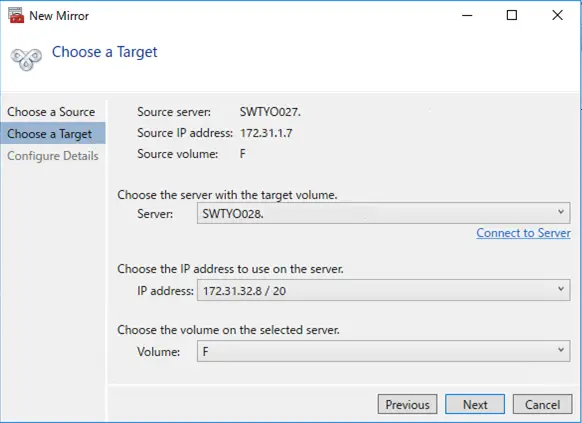
Task: Click the mirror volumes icon beside Choose a Target
Action: 26,59
